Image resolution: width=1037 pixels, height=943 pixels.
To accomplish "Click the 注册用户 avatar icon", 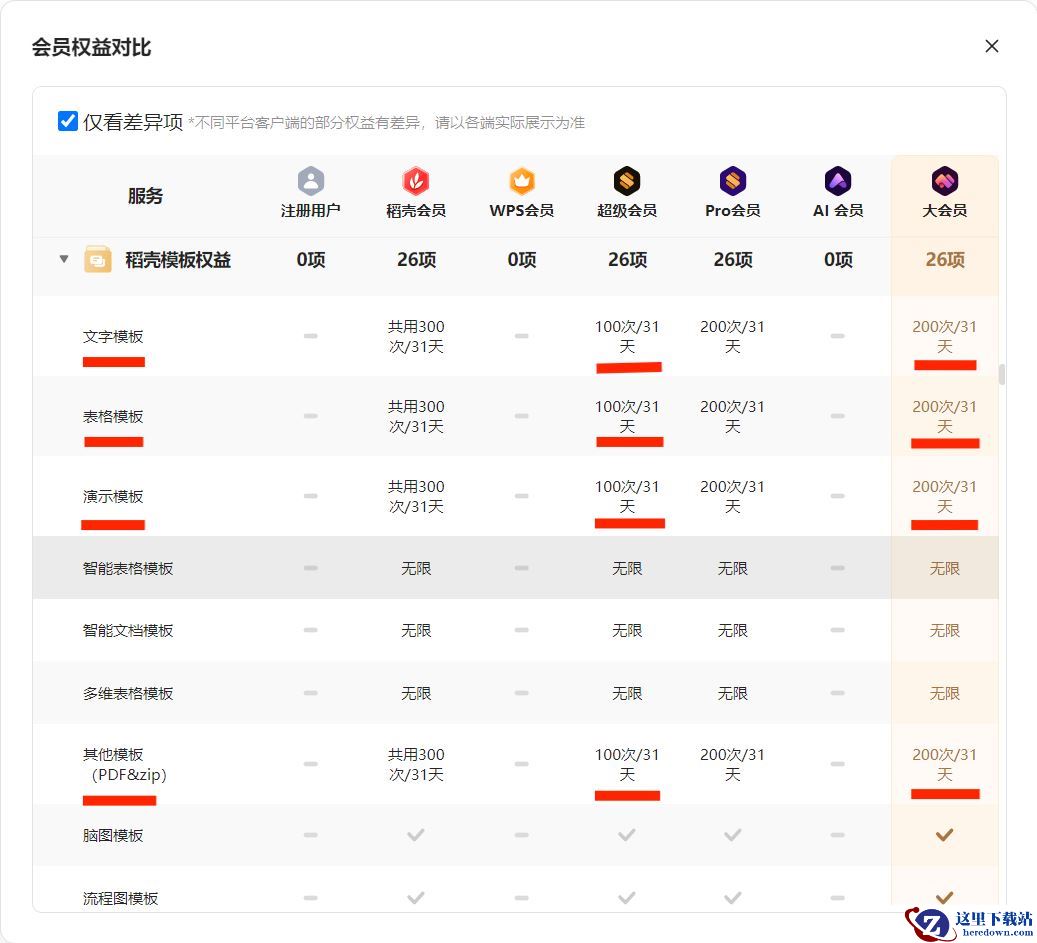I will click(311, 181).
